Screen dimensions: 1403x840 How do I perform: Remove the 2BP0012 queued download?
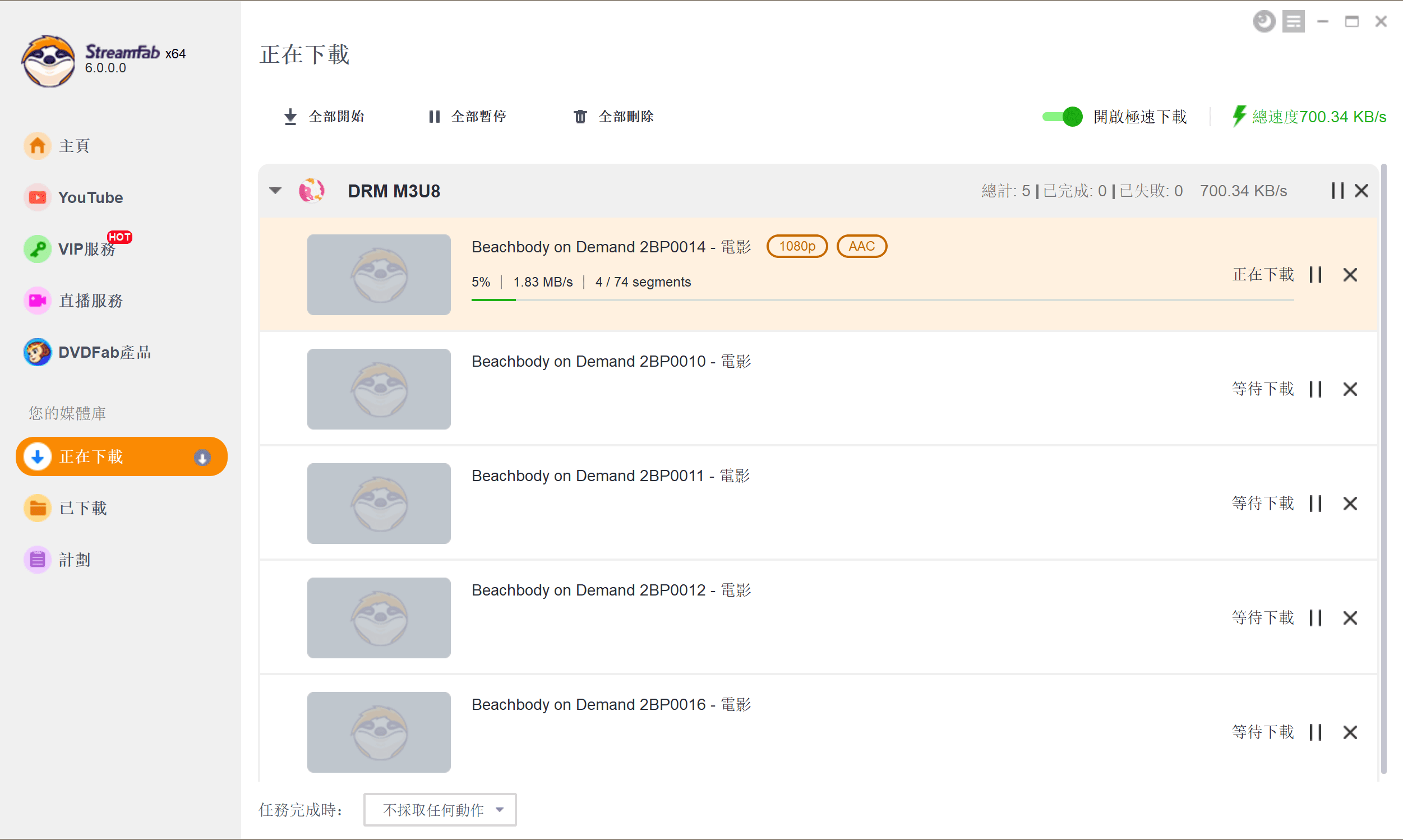(1350, 617)
